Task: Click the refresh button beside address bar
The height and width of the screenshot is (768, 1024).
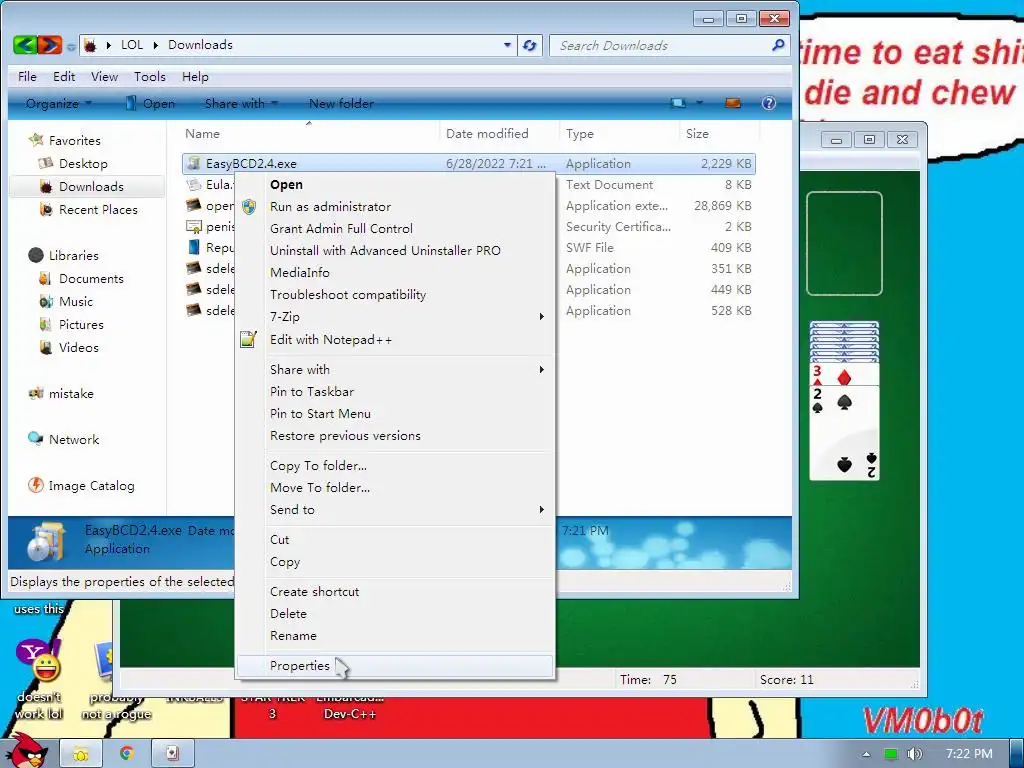Action: tap(530, 45)
